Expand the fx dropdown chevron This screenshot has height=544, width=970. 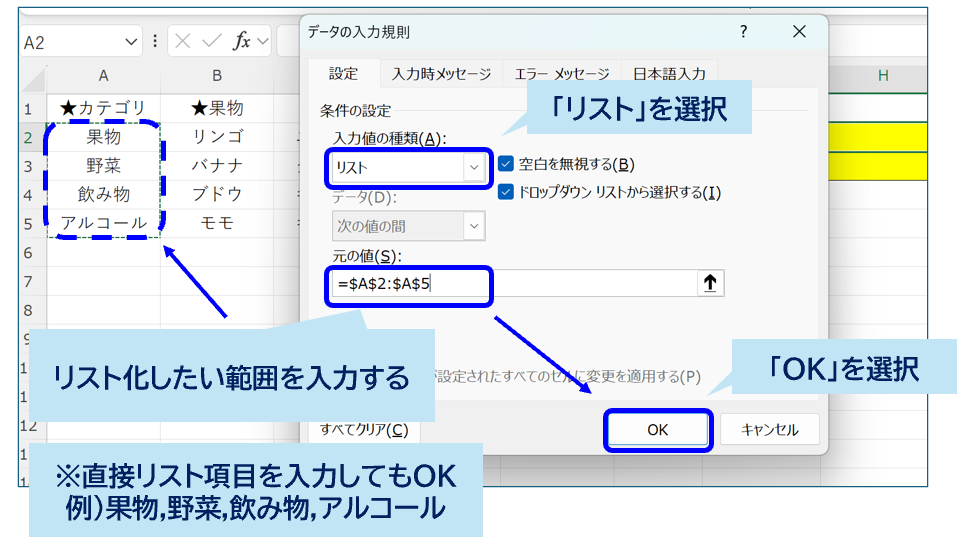tap(262, 41)
